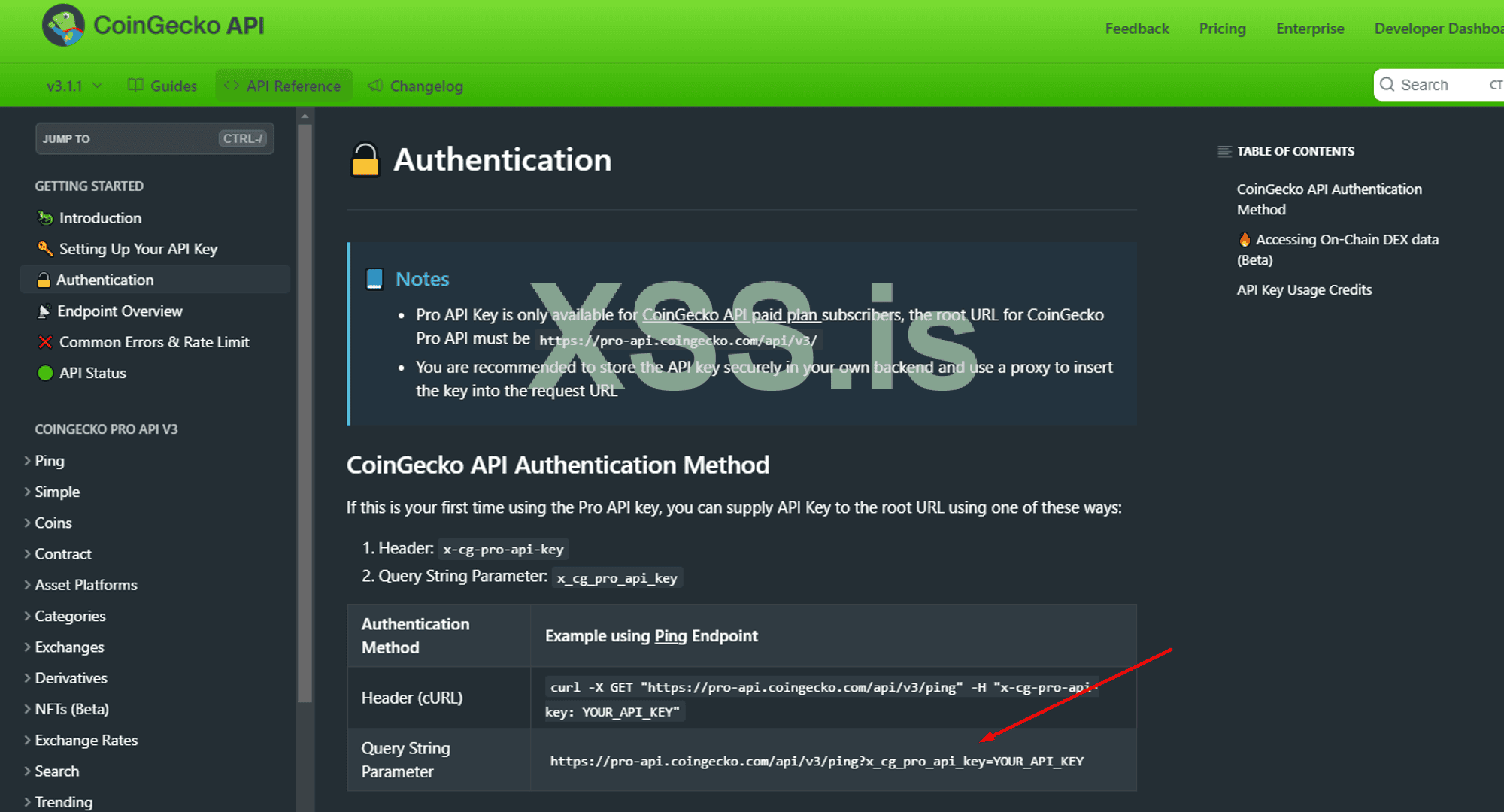Image resolution: width=1504 pixels, height=812 pixels.
Task: Click the fire icon next to On-Chain DEX data
Action: [x=1245, y=240]
